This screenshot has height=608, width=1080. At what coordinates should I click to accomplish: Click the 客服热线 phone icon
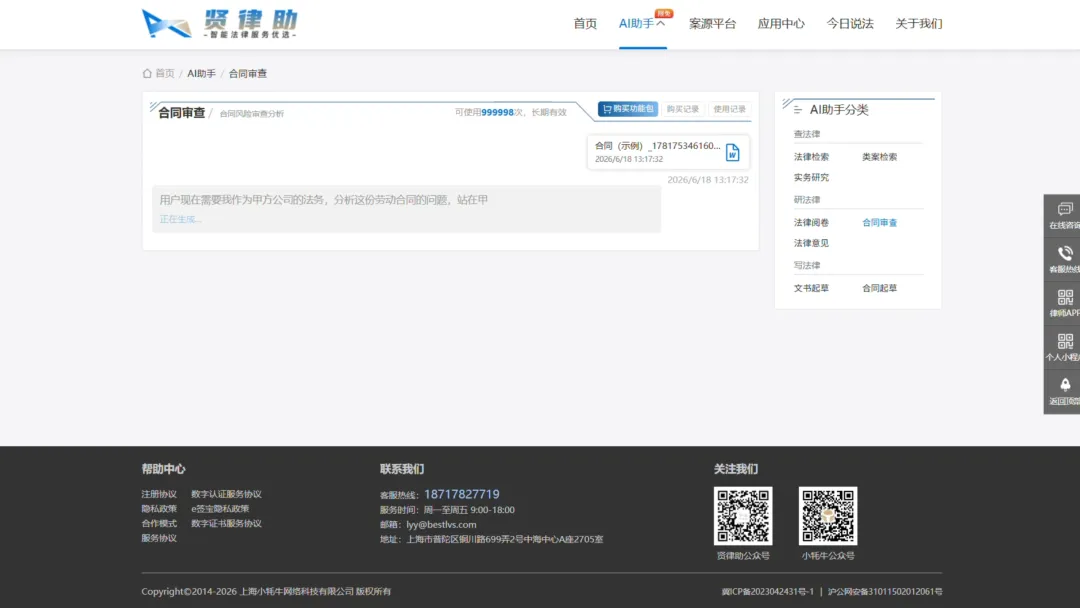1065,253
